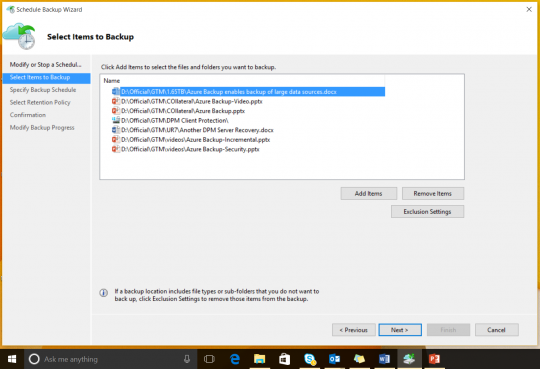Viewport: 540px width, 369px height.
Task: Open the Azure Backup agent taskbar icon
Action: point(409,359)
